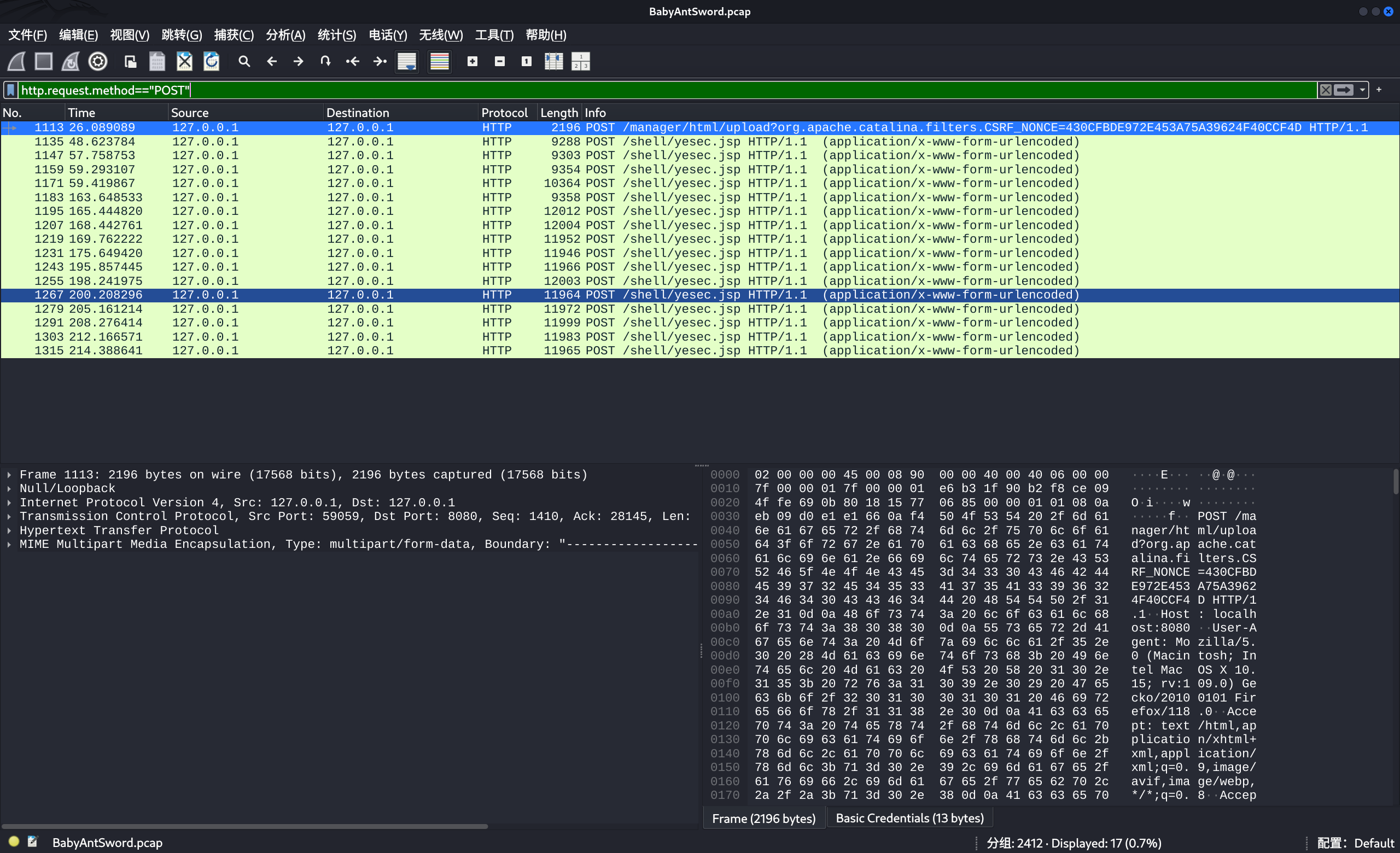Screen dimensions: 1400x853
Task: Click the horizontal scrollbar in details pane
Action: [x=244, y=826]
